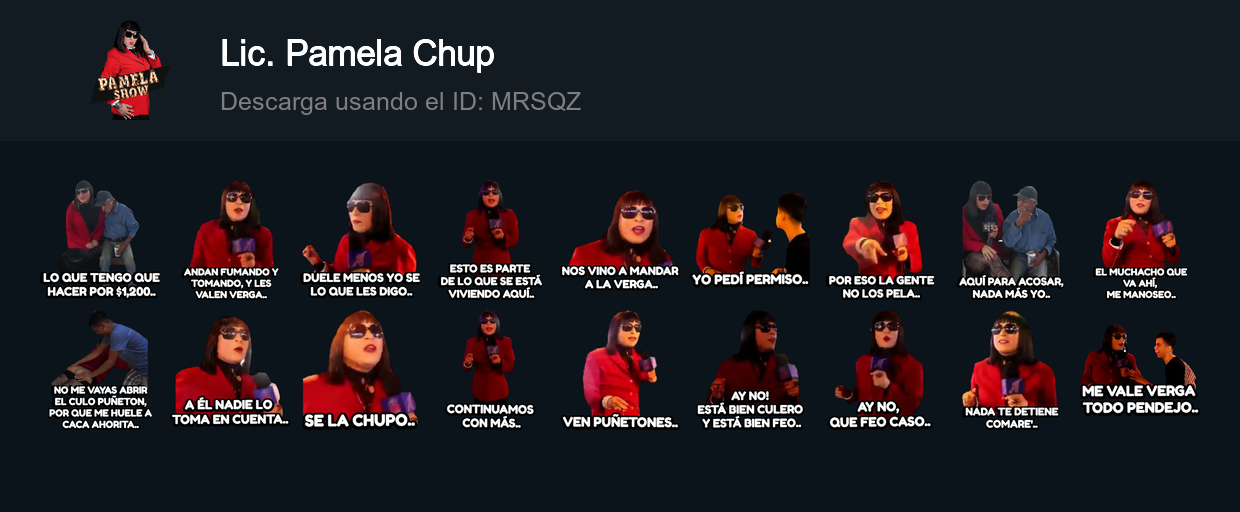Click the 'Lic. Pamela Chup' pack title
1240x512 pixels.
click(357, 54)
